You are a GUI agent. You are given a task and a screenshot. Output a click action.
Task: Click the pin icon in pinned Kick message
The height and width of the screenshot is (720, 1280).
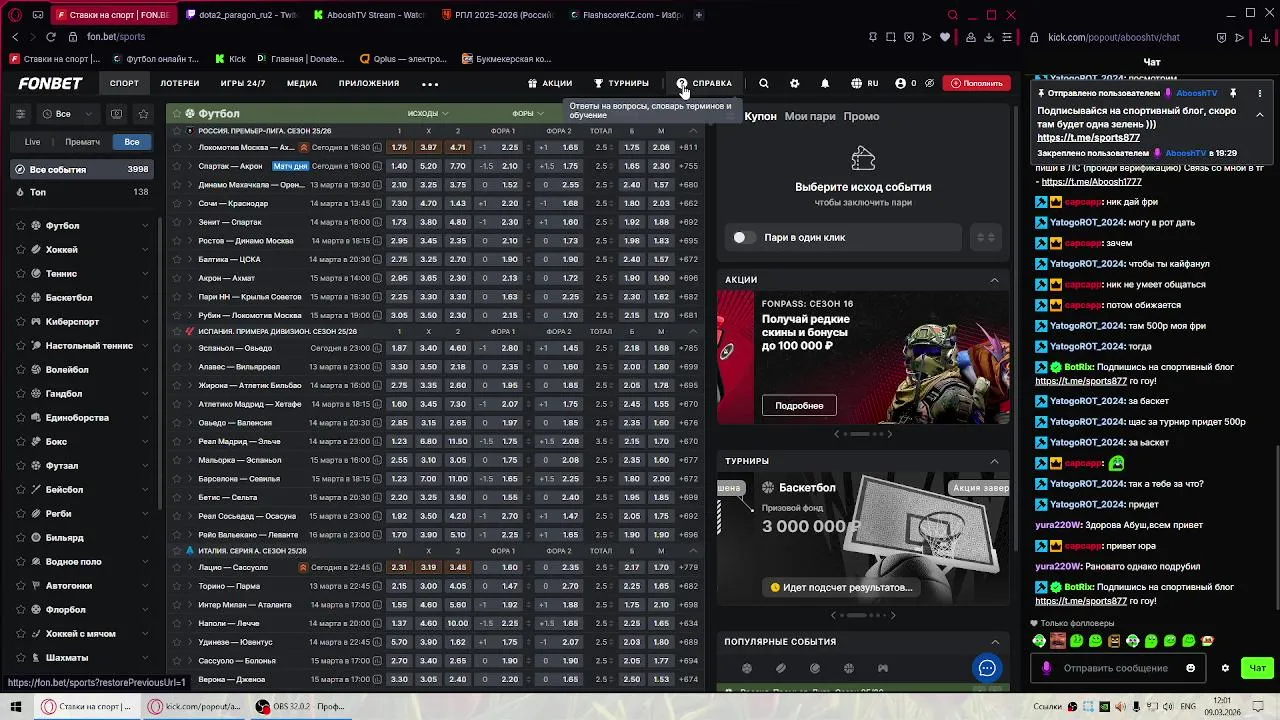1233,93
